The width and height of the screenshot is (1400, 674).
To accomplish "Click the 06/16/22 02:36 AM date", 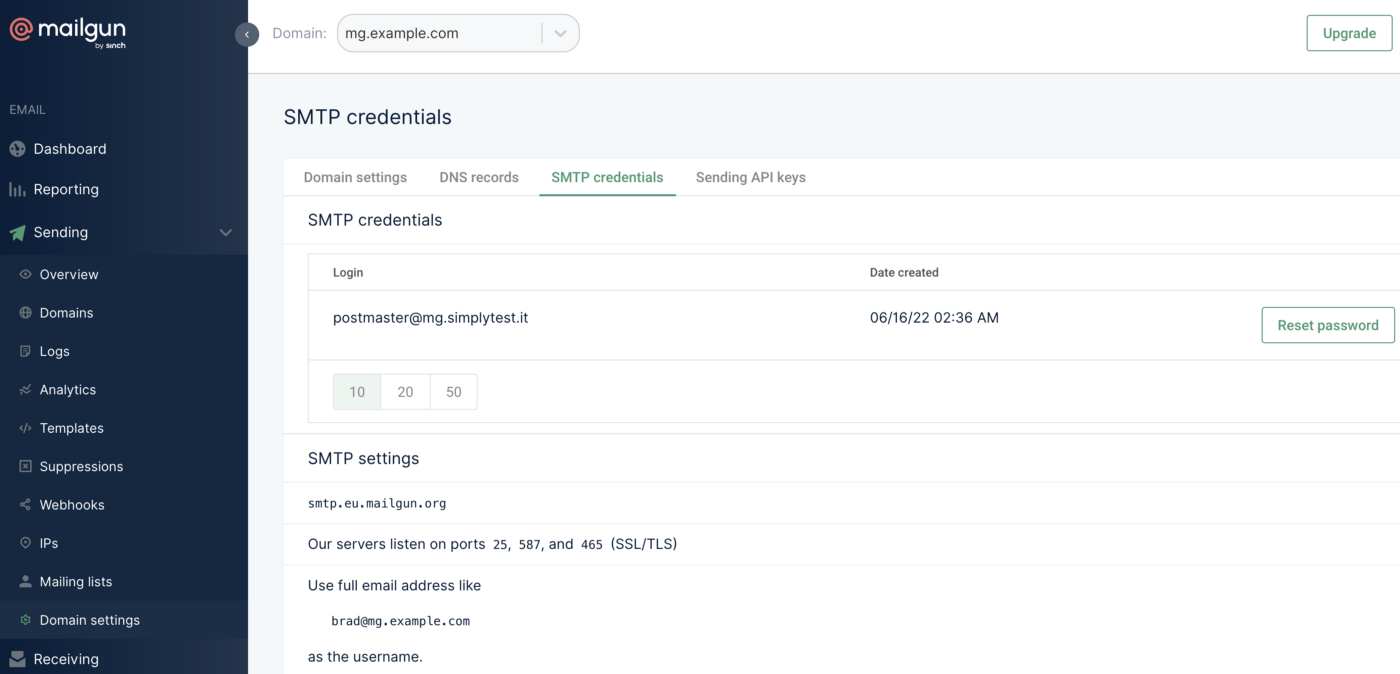I will click(x=934, y=318).
